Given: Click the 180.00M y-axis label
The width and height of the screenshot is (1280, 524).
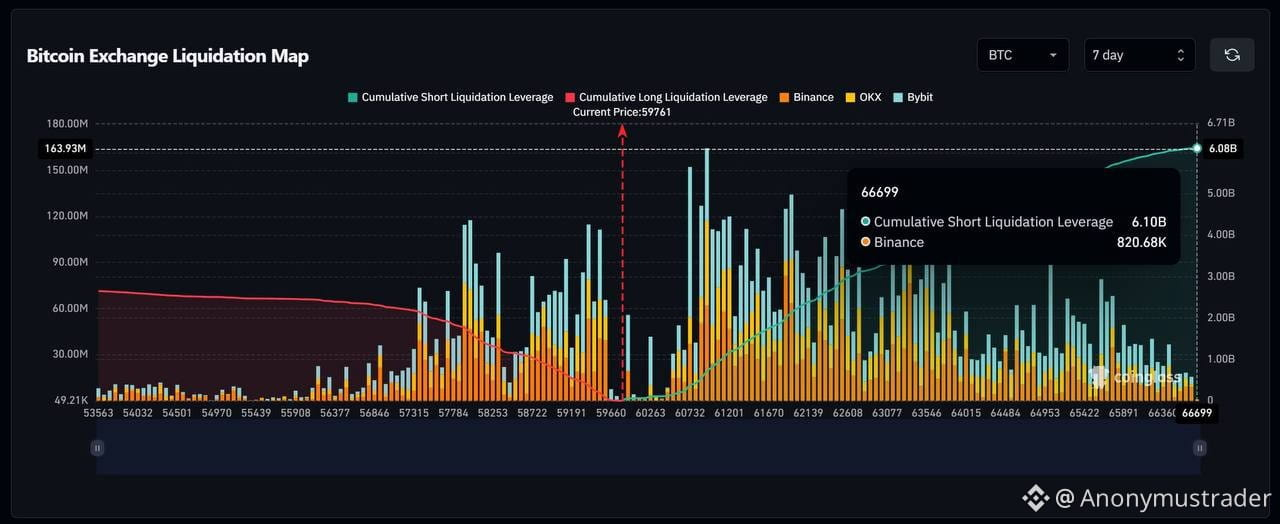Looking at the screenshot, I should pyautogui.click(x=68, y=123).
